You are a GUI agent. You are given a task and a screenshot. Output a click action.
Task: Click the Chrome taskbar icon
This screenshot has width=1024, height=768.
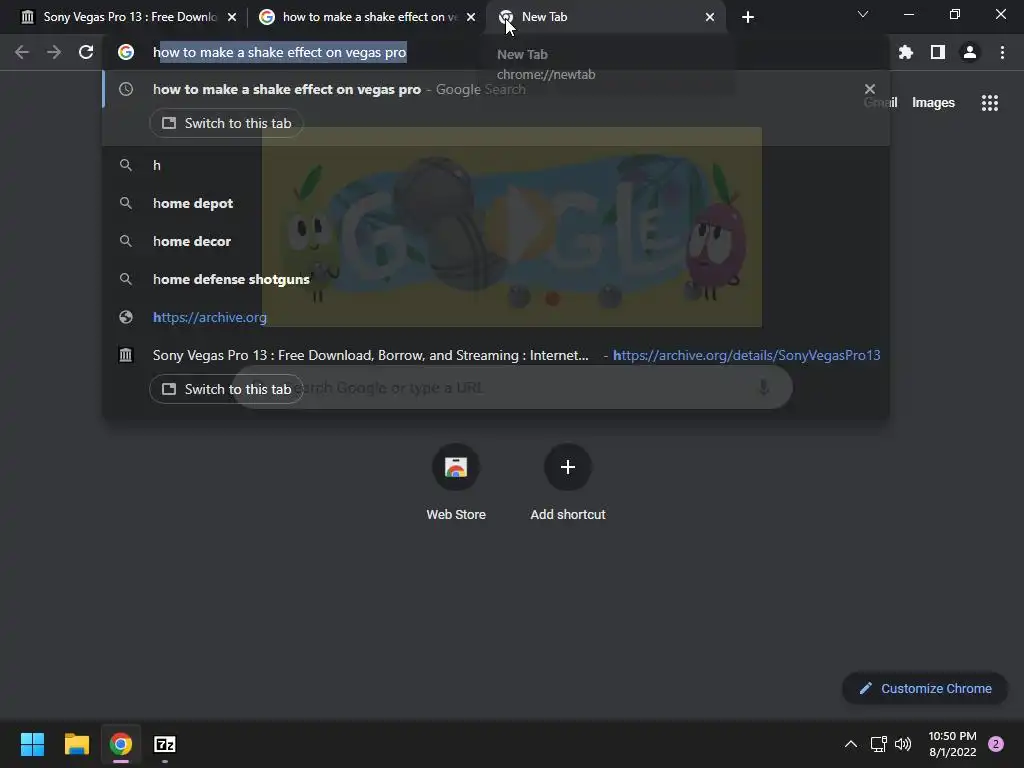(x=120, y=744)
